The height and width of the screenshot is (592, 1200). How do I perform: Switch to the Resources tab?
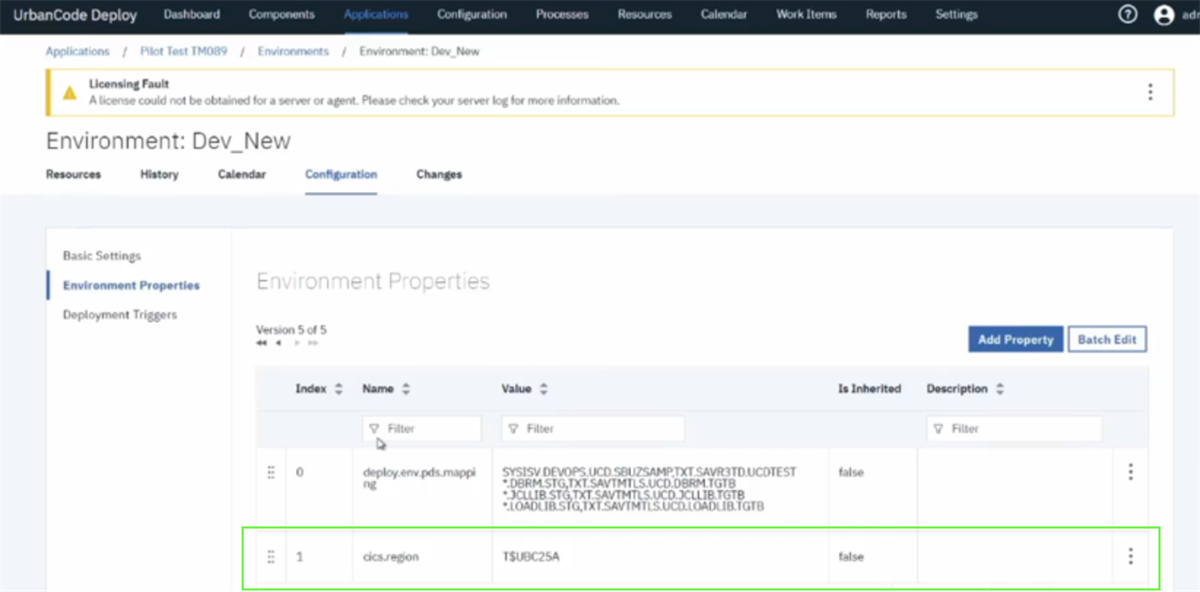tap(73, 173)
